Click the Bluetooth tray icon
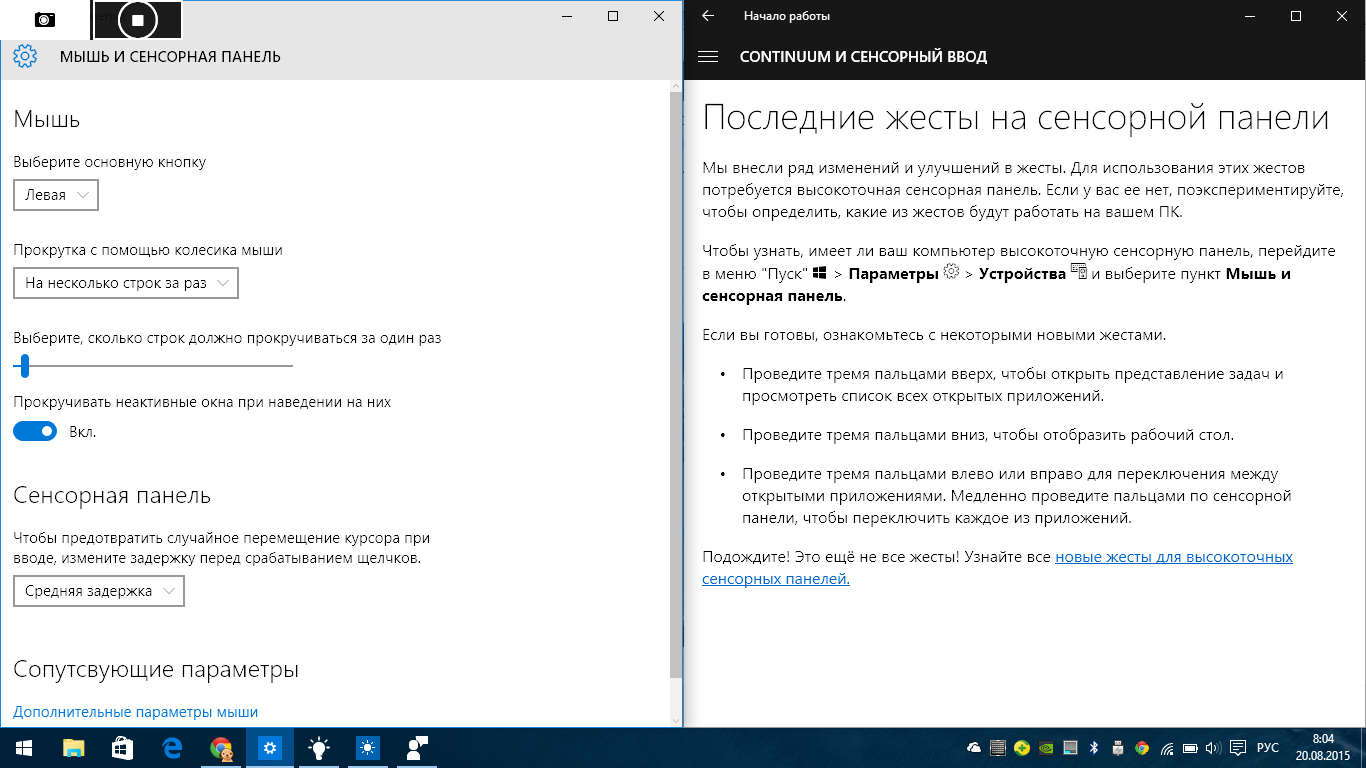Screen dimensions: 1366x768 point(1094,748)
